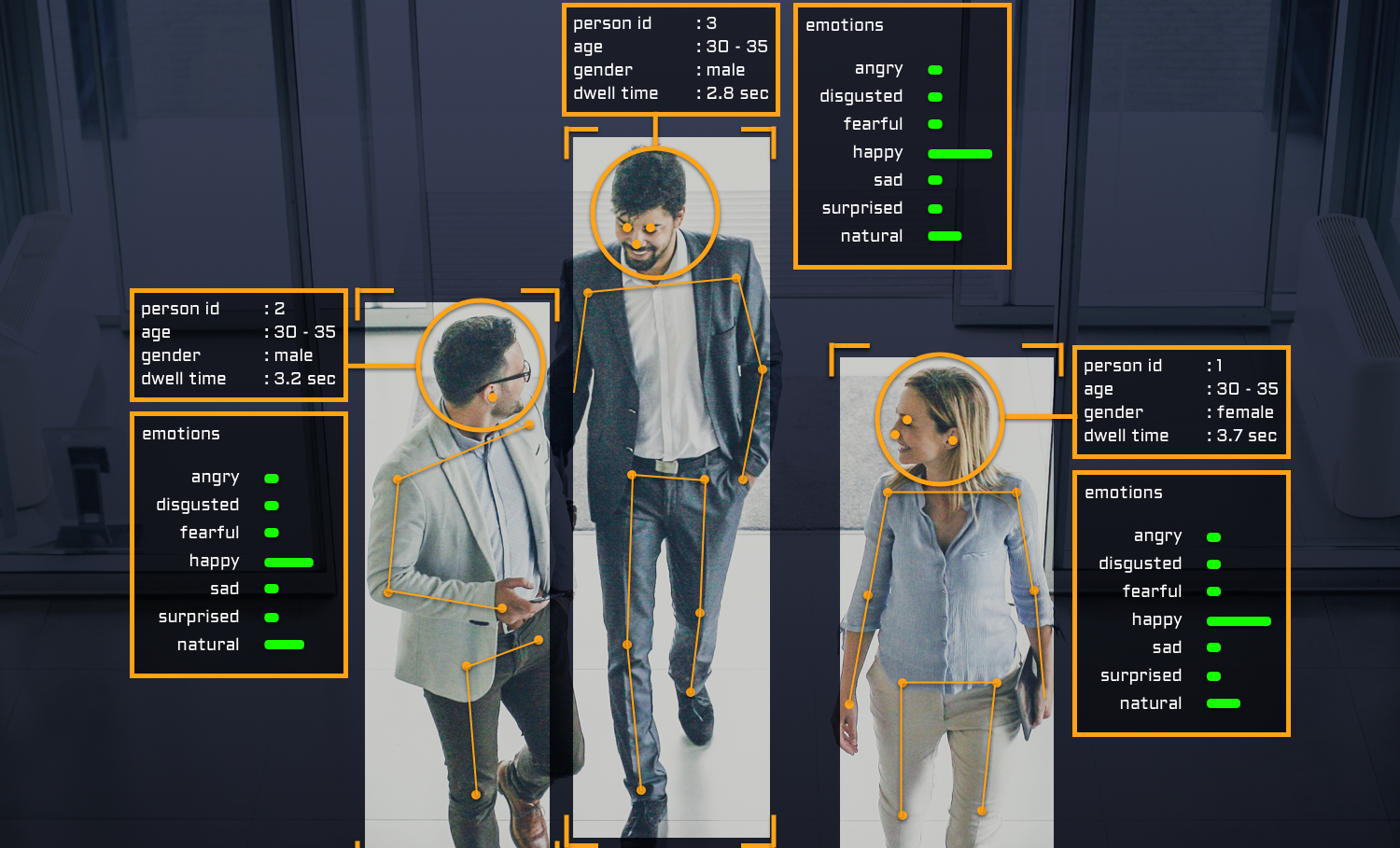Click the surprised indicator in person 1's emotions panel
The image size is (1400, 848).
(x=1214, y=676)
